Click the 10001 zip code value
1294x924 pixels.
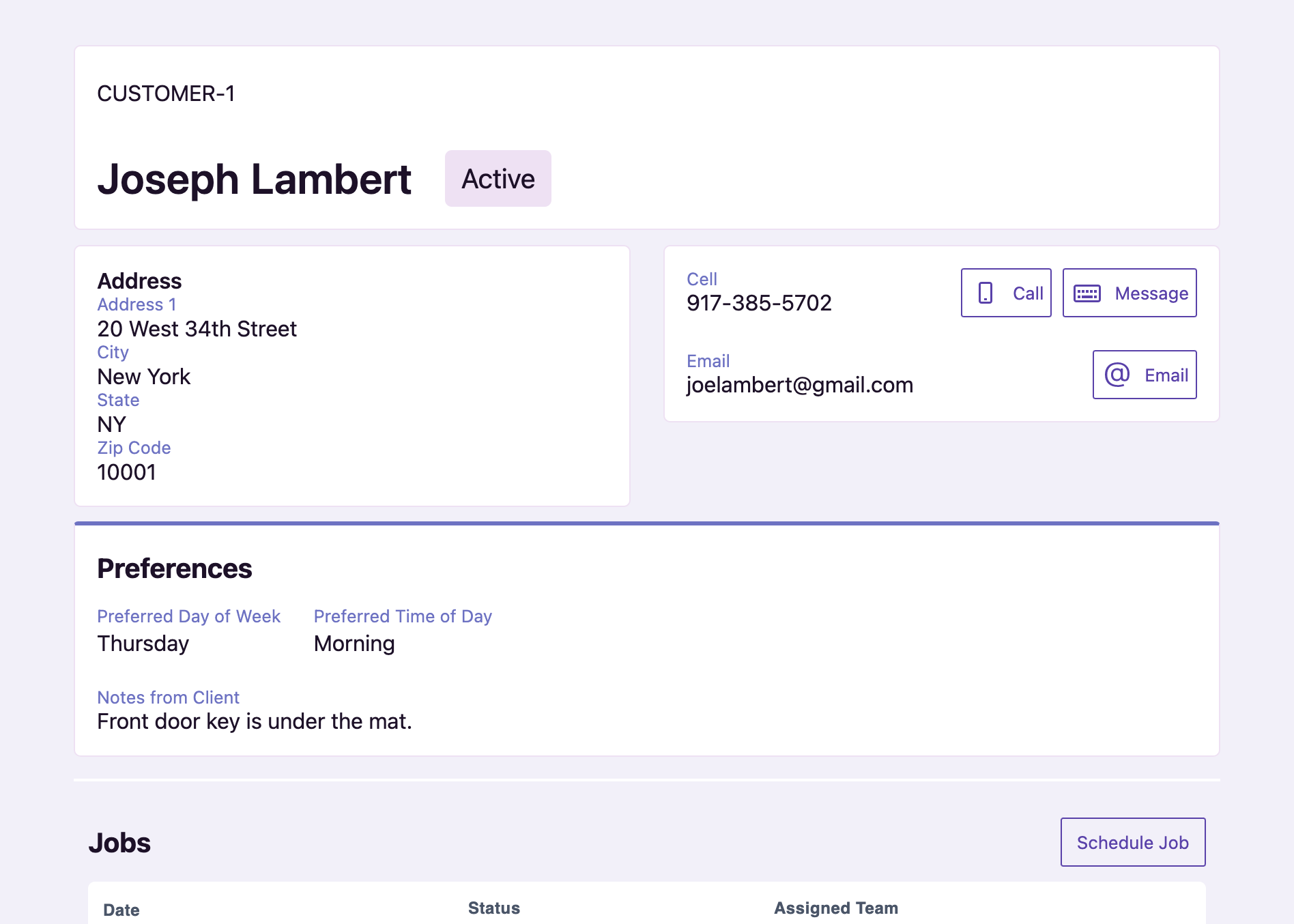126,472
